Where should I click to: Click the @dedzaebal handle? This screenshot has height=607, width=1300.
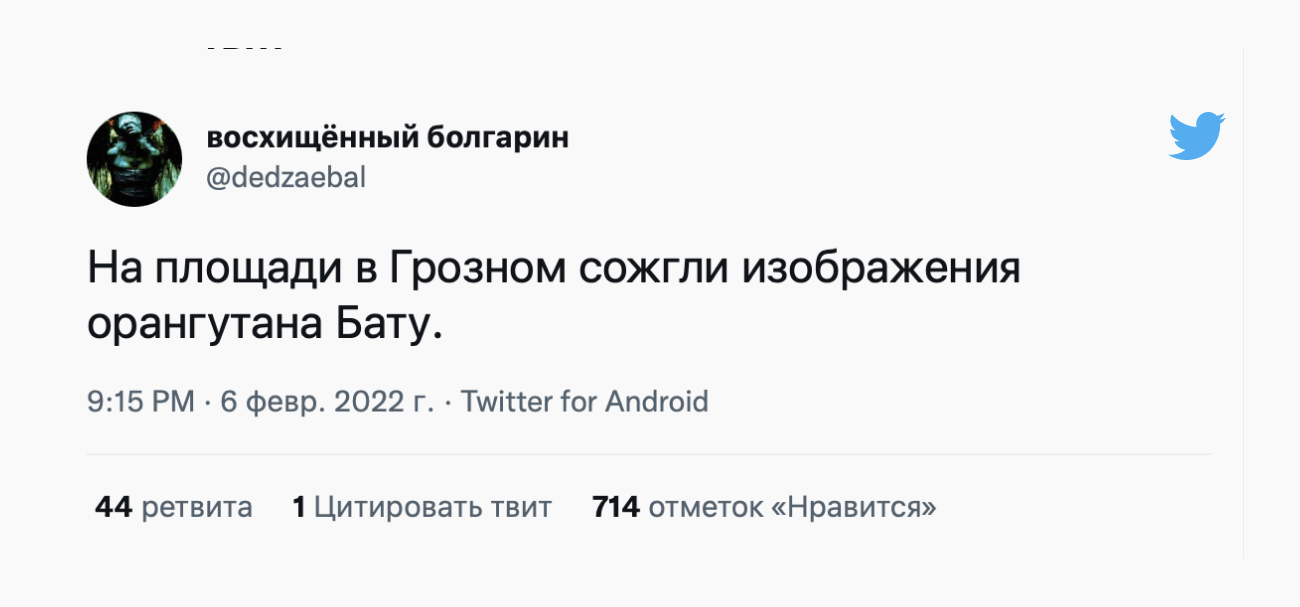click(286, 178)
